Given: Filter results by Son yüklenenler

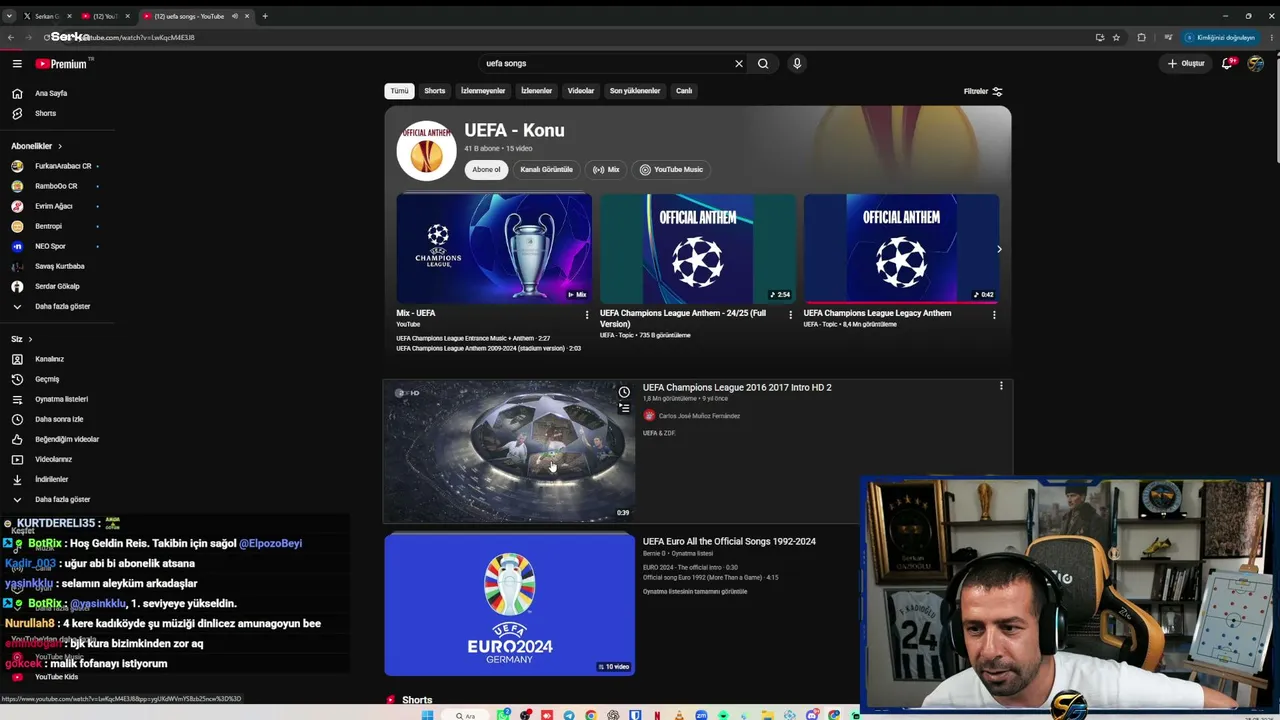Looking at the screenshot, I should click(x=635, y=91).
